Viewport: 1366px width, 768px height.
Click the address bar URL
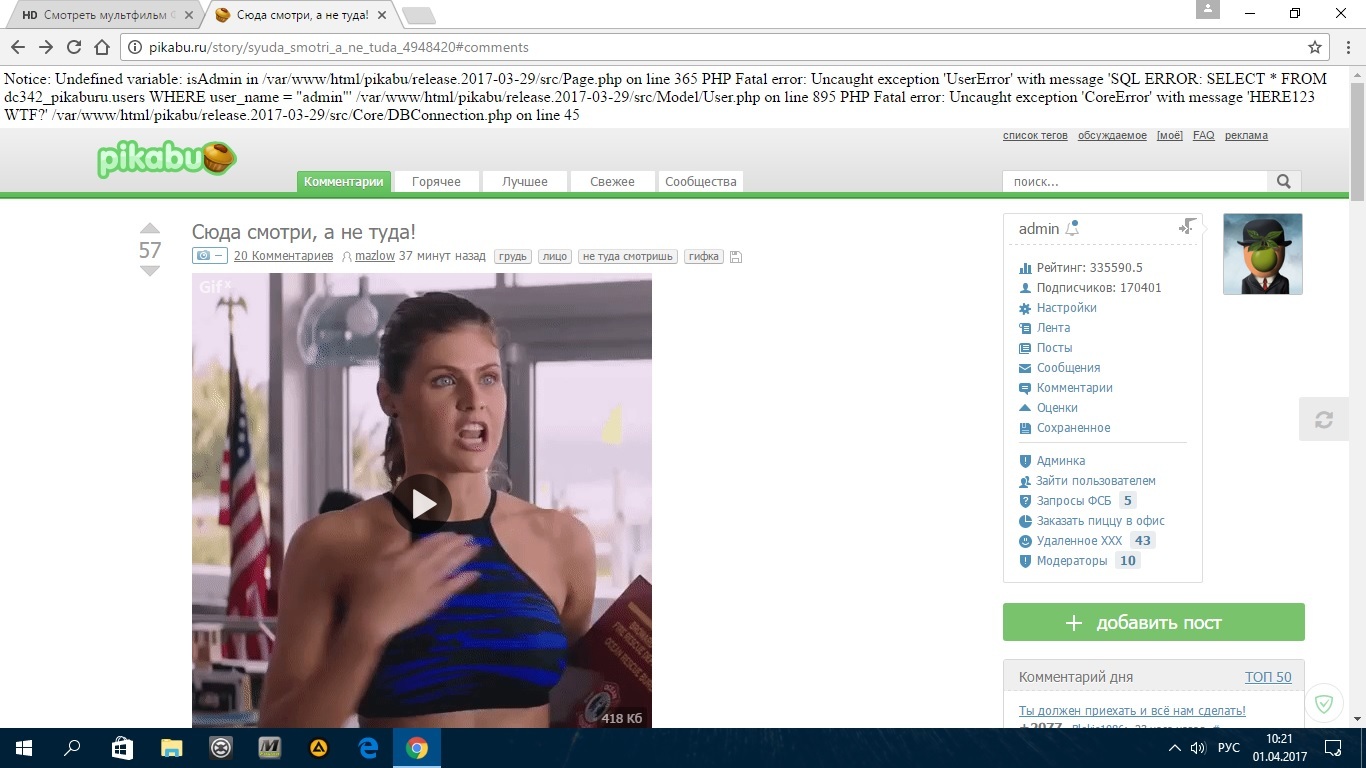(339, 47)
